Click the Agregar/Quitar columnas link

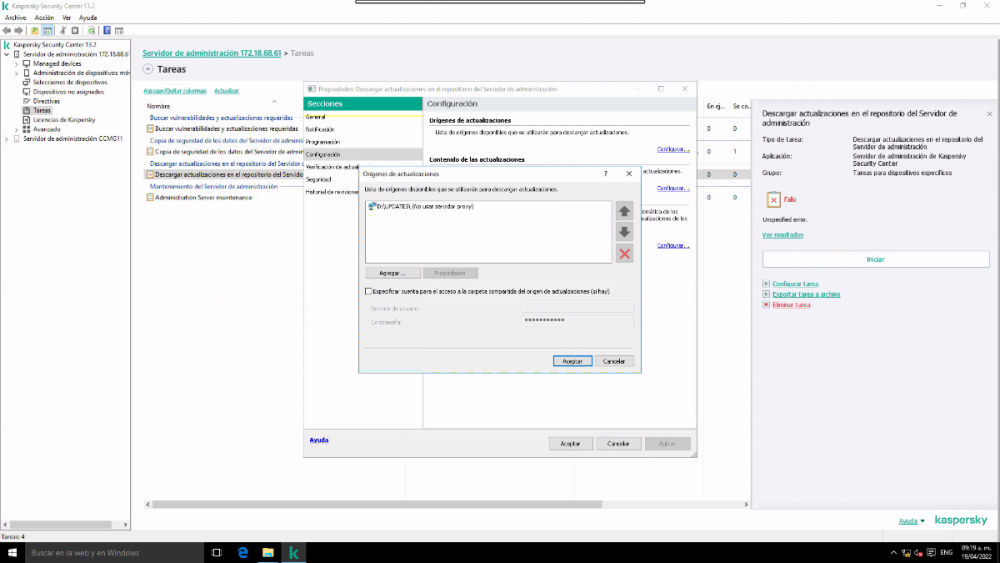[x=175, y=91]
